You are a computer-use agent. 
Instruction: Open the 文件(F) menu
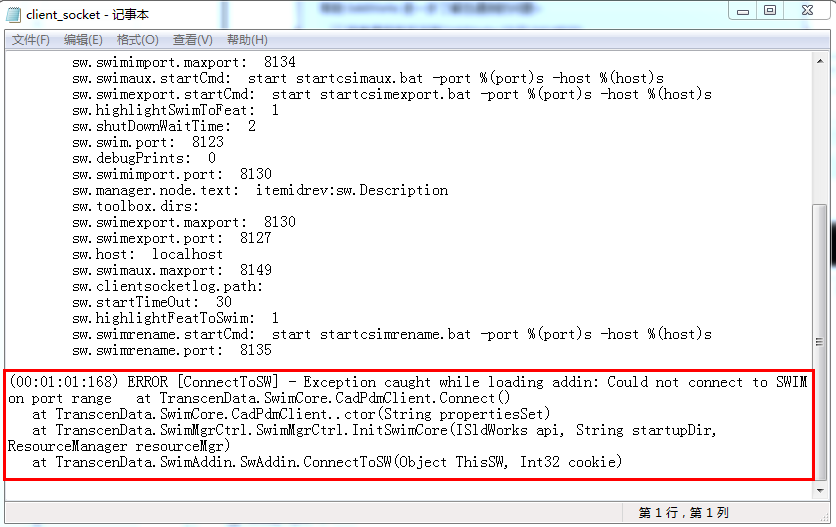point(31,40)
